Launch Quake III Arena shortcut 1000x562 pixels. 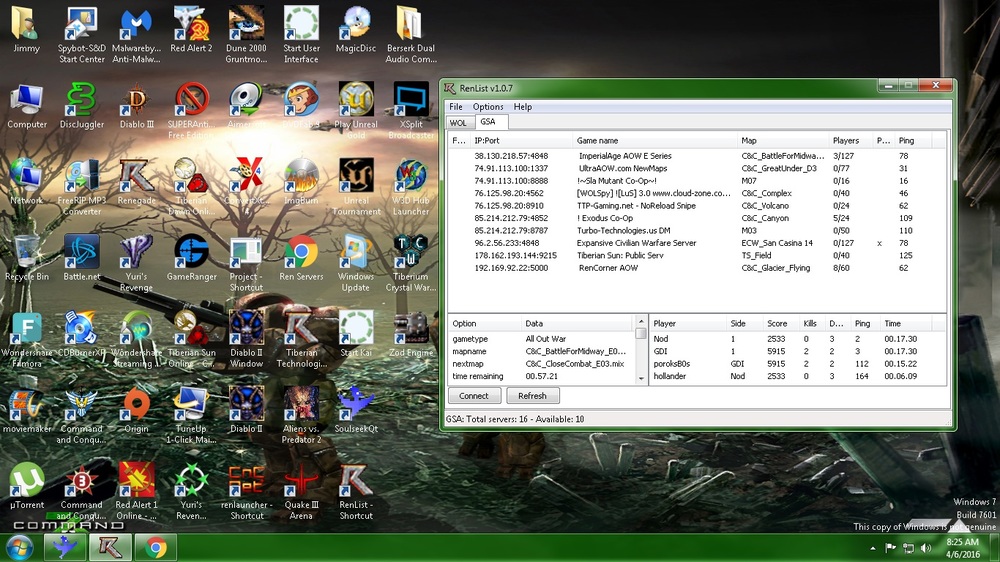tap(301, 492)
